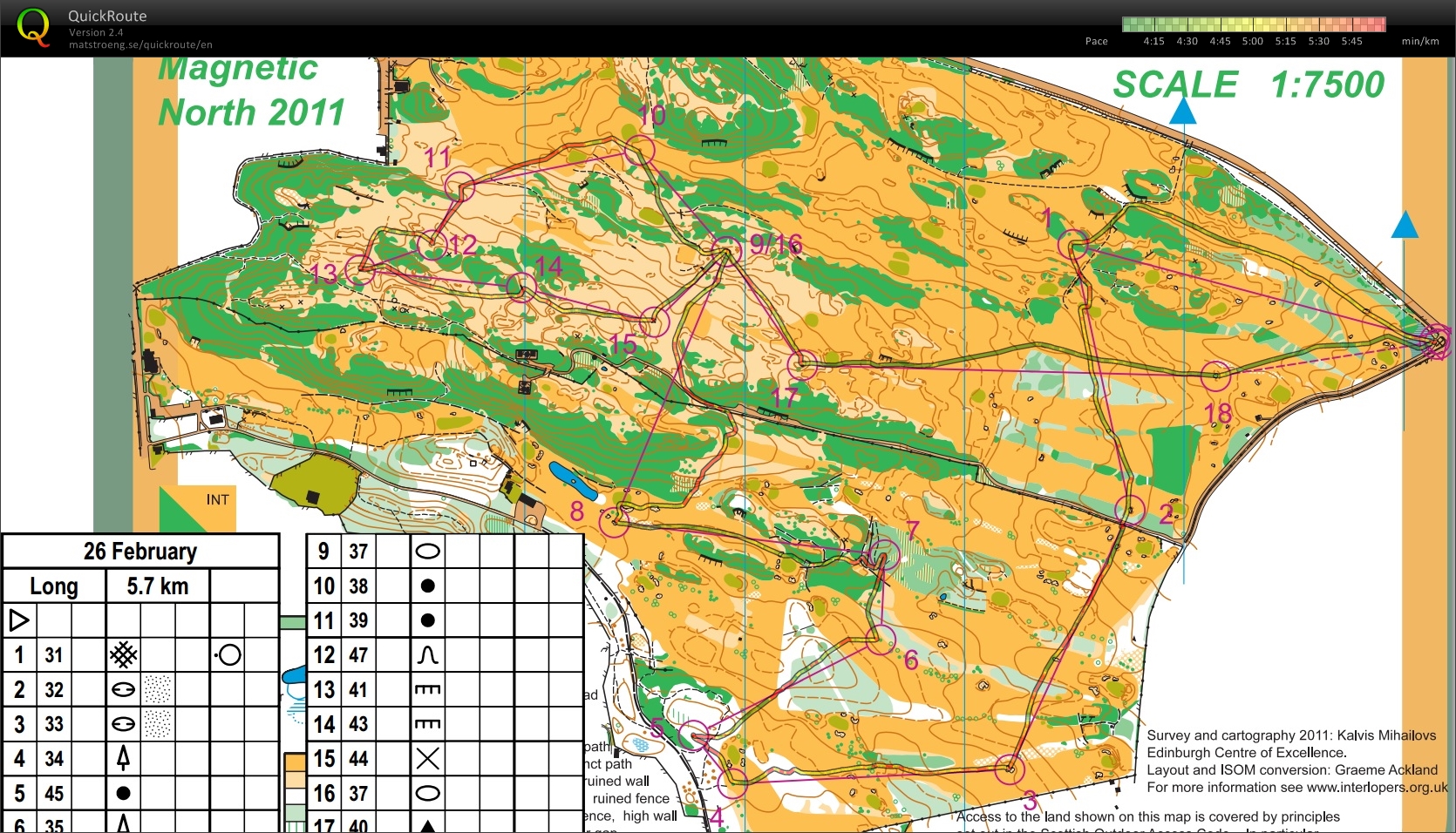Open the www.interlopers.org.uk link
This screenshot has height=833, width=1456.
(1378, 788)
